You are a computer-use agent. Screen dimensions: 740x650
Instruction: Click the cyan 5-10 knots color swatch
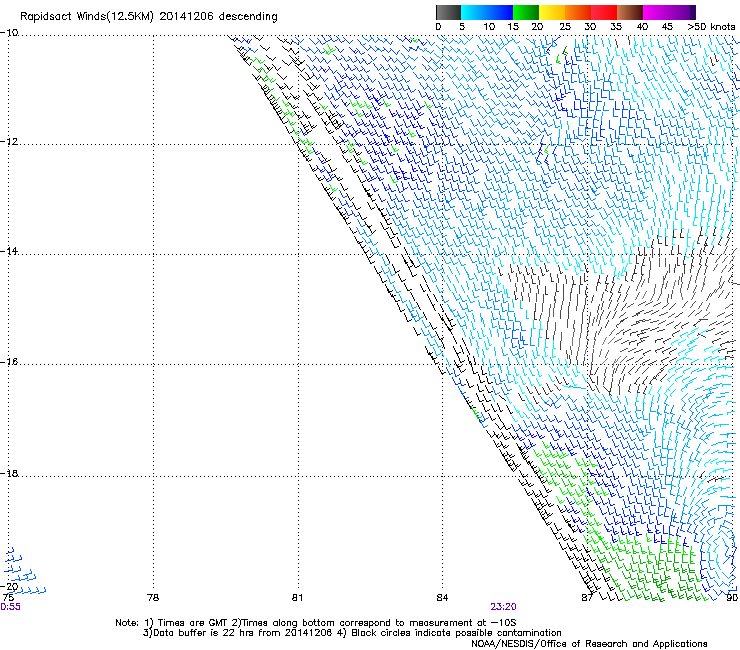point(473,12)
